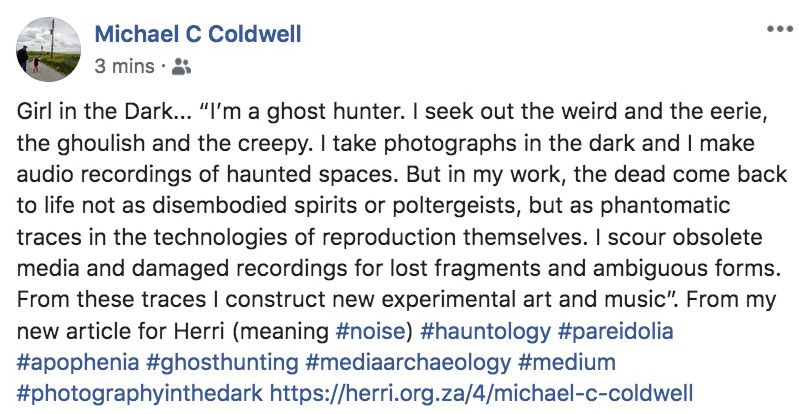
Task: Open the post options three-dot menu
Action: [x=778, y=29]
